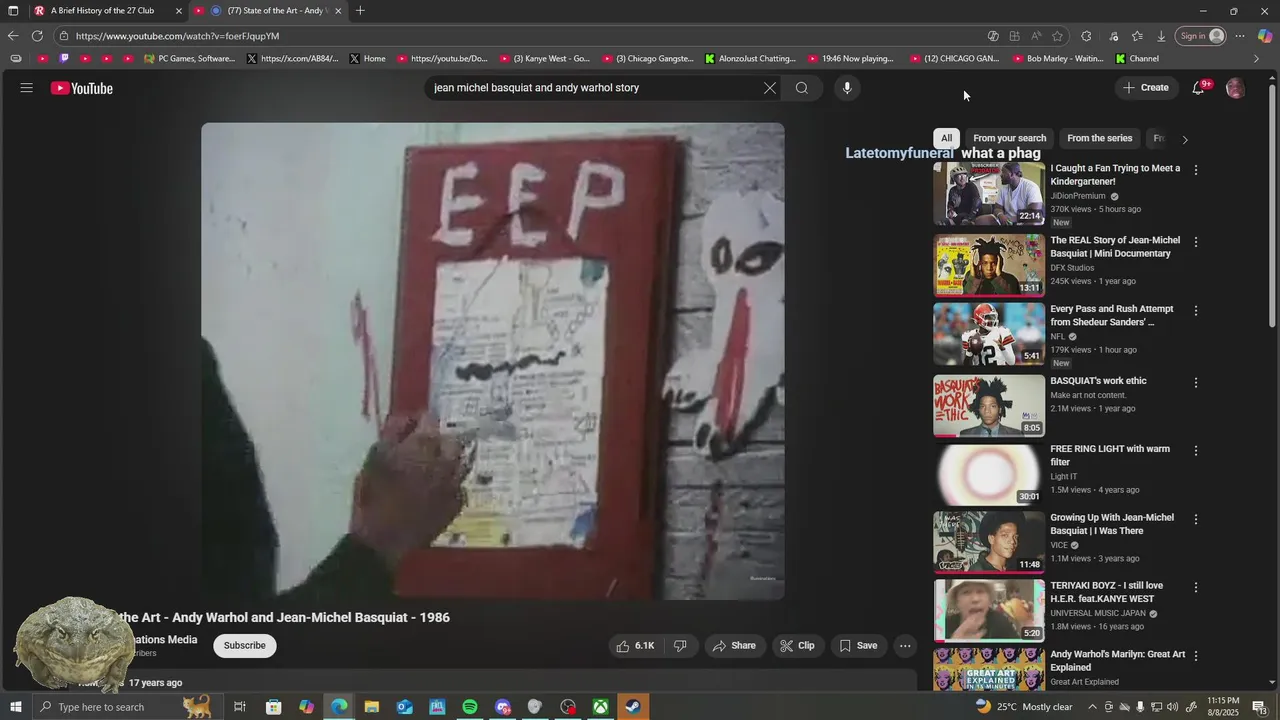1280x720 pixels.
Task: Open DFX Studios channel link
Action: pyautogui.click(x=1072, y=268)
